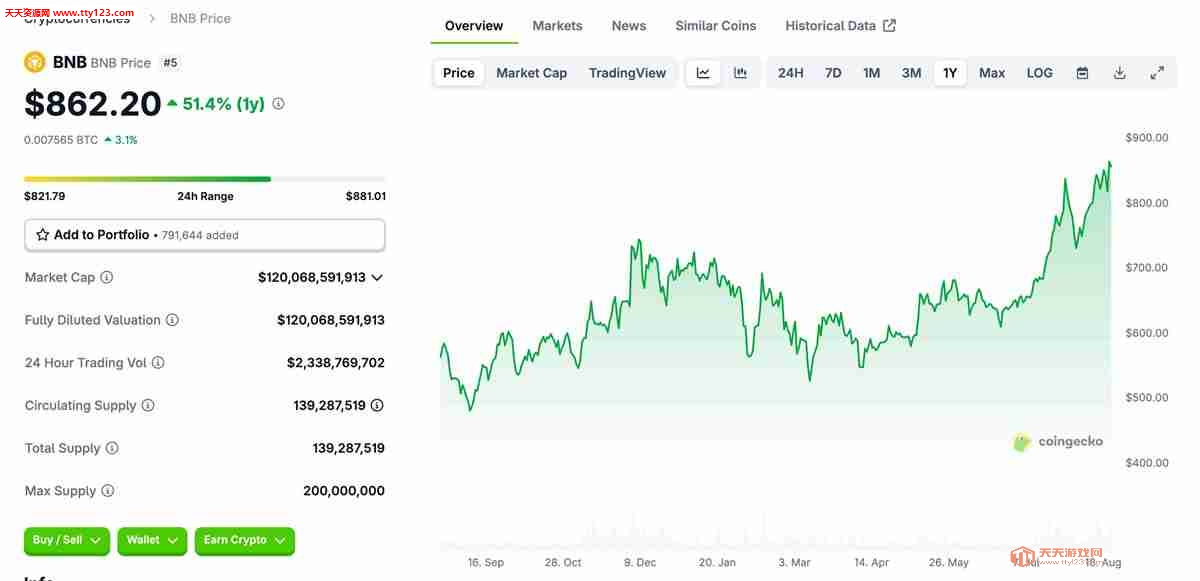
Task: Show Max Supply info icon
Action: [108, 491]
